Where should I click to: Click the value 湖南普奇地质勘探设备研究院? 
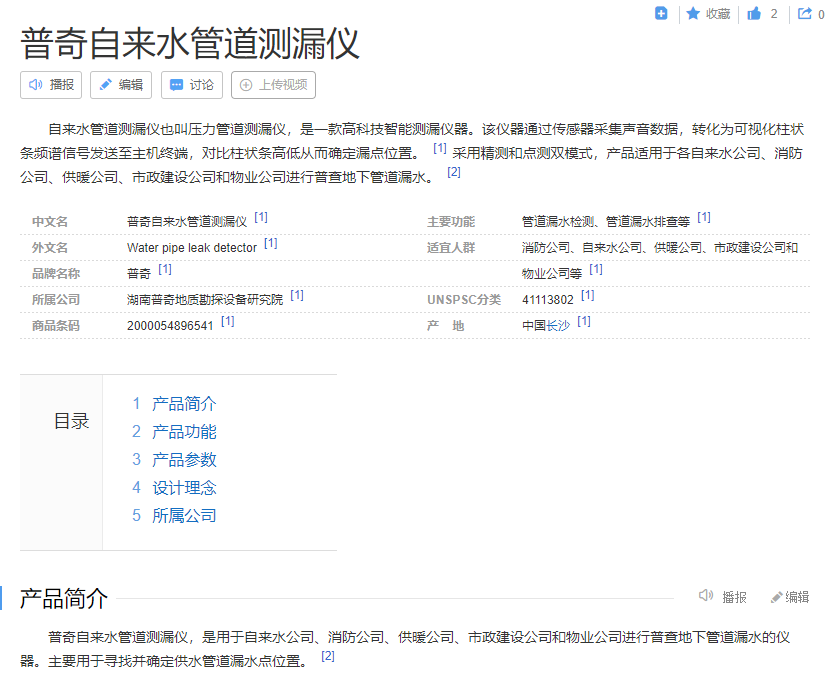205,300
